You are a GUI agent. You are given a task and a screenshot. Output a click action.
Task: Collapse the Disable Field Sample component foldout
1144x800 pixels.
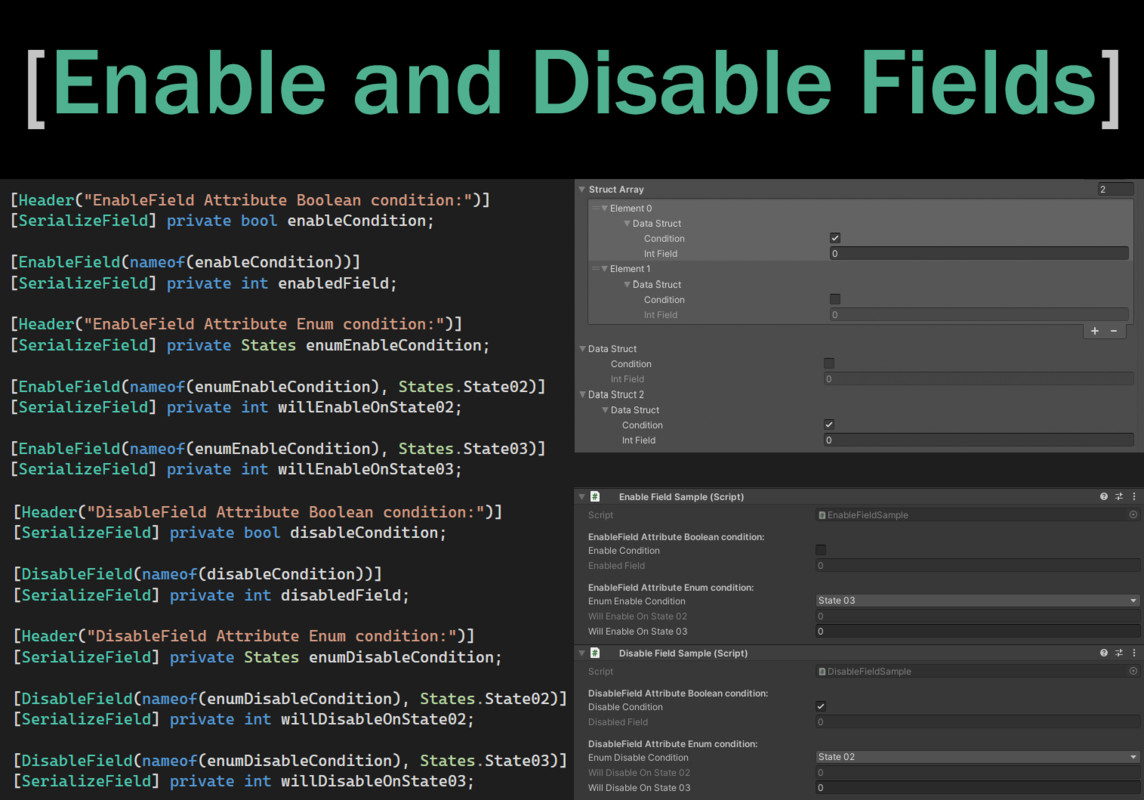[582, 653]
